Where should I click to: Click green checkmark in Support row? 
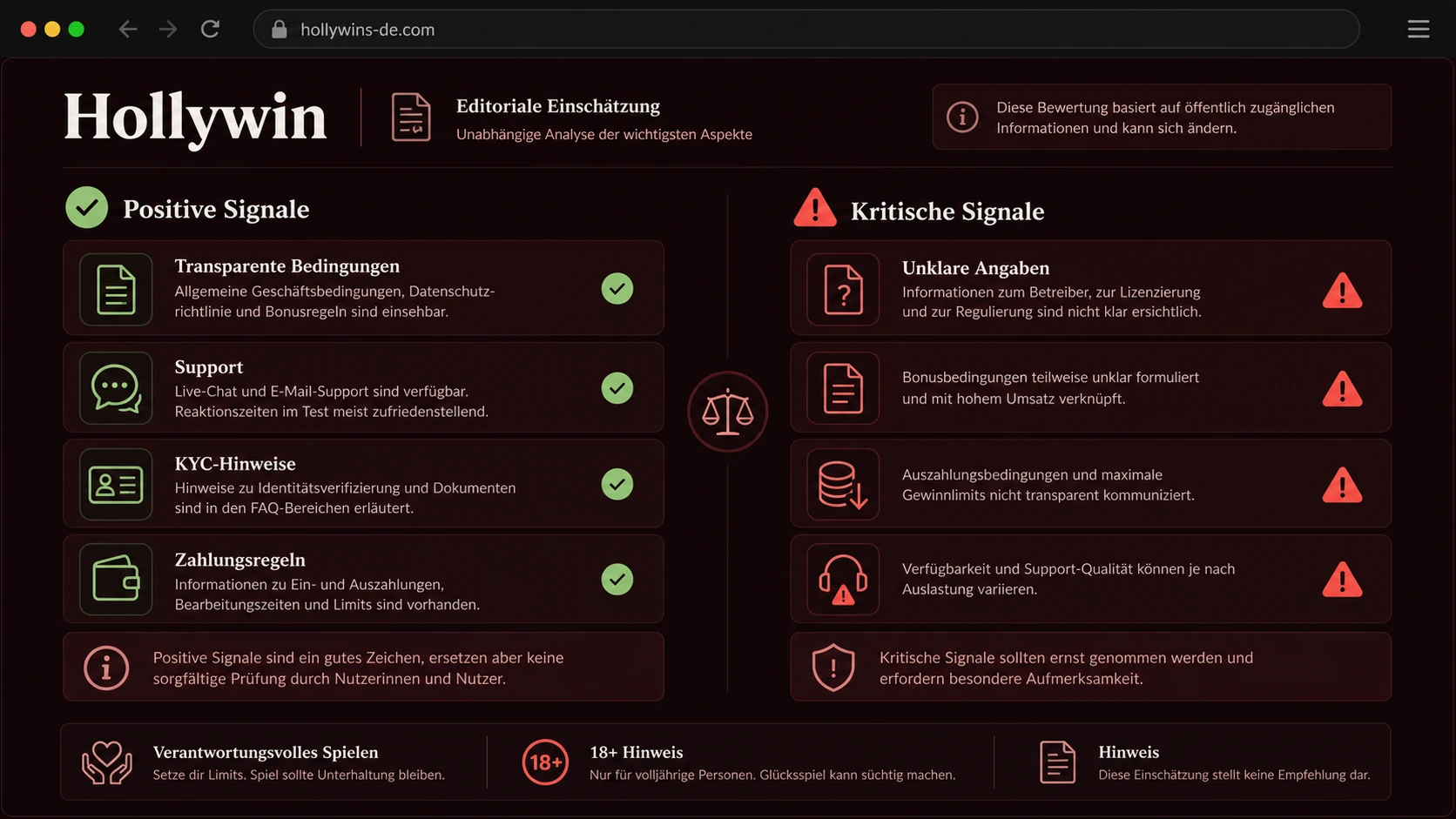click(x=617, y=388)
